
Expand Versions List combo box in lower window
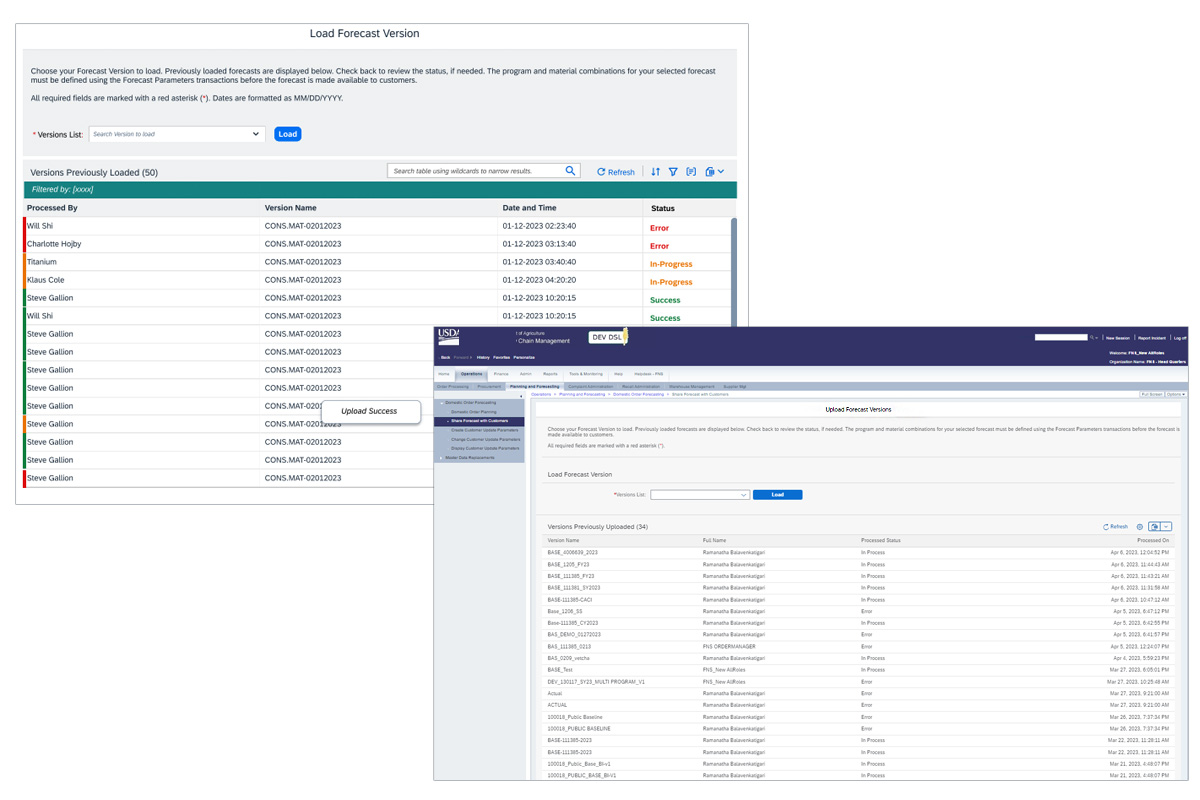point(743,495)
